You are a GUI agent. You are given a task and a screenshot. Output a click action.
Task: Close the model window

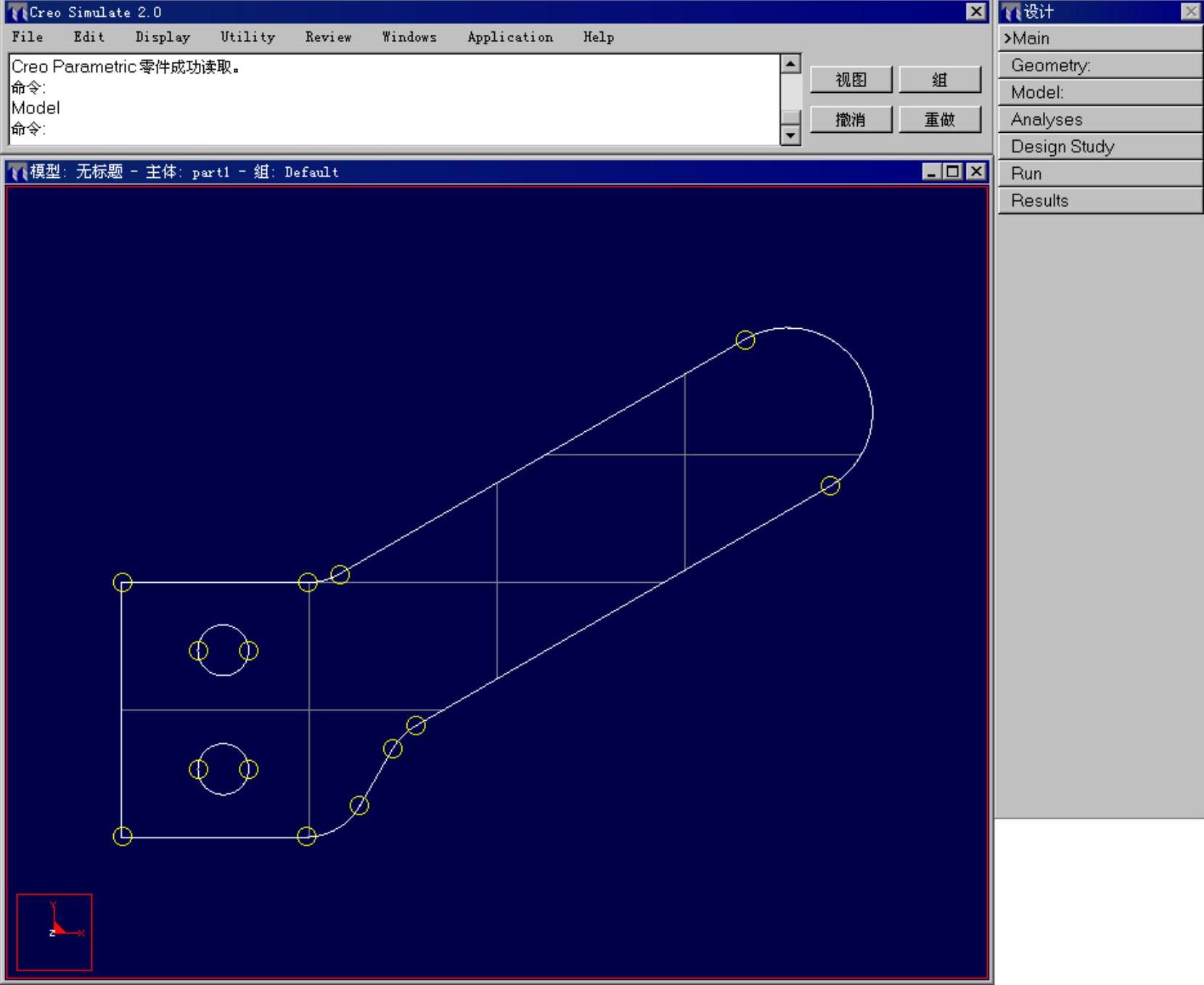coord(977,171)
